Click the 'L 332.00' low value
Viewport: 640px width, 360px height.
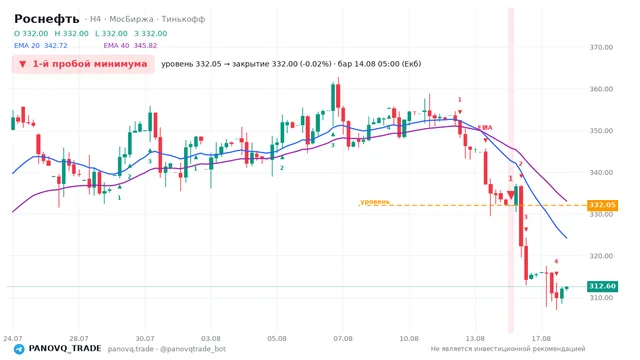tap(111, 33)
